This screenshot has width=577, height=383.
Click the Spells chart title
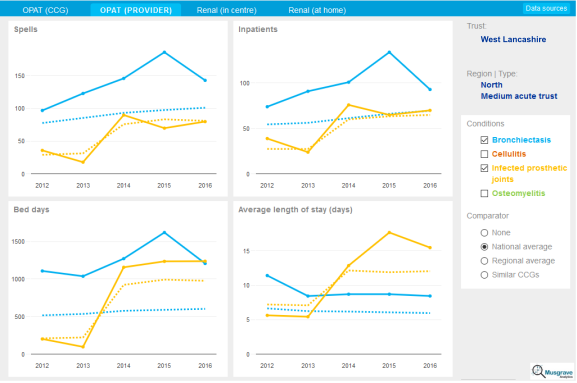25,29
